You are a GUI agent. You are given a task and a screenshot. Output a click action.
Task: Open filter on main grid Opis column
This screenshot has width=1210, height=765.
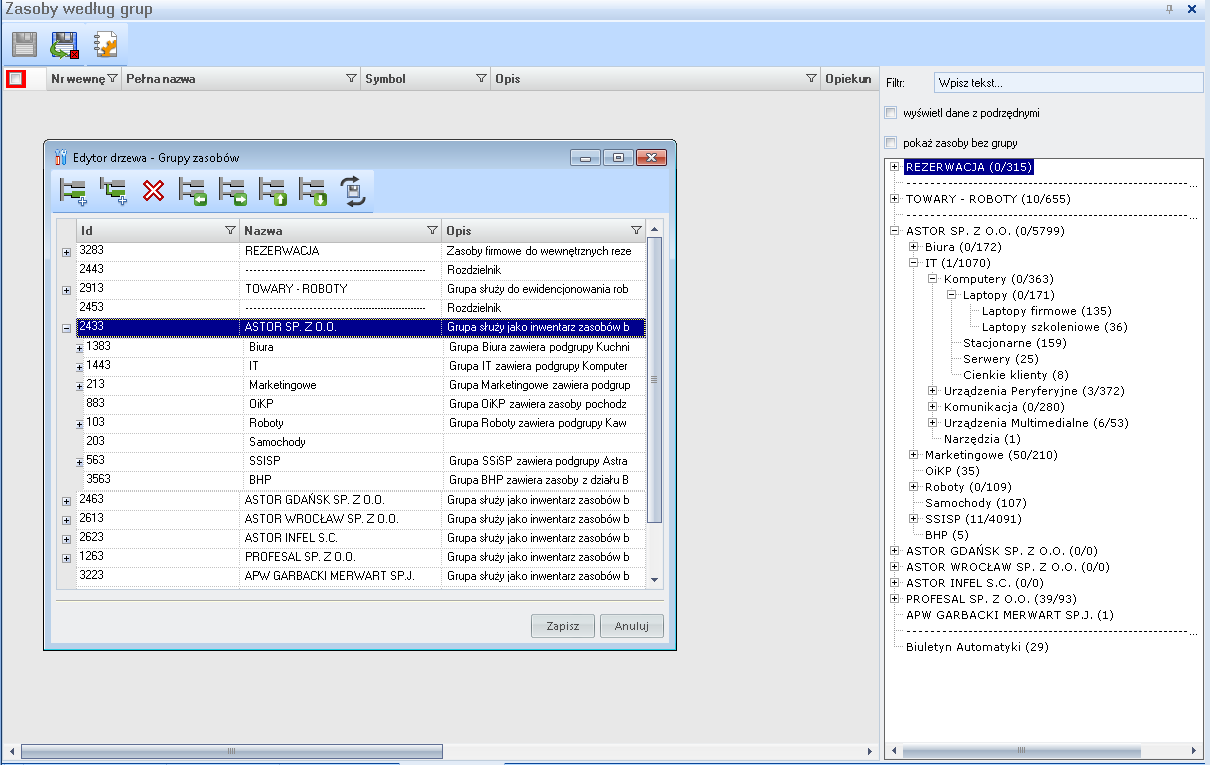tap(812, 79)
